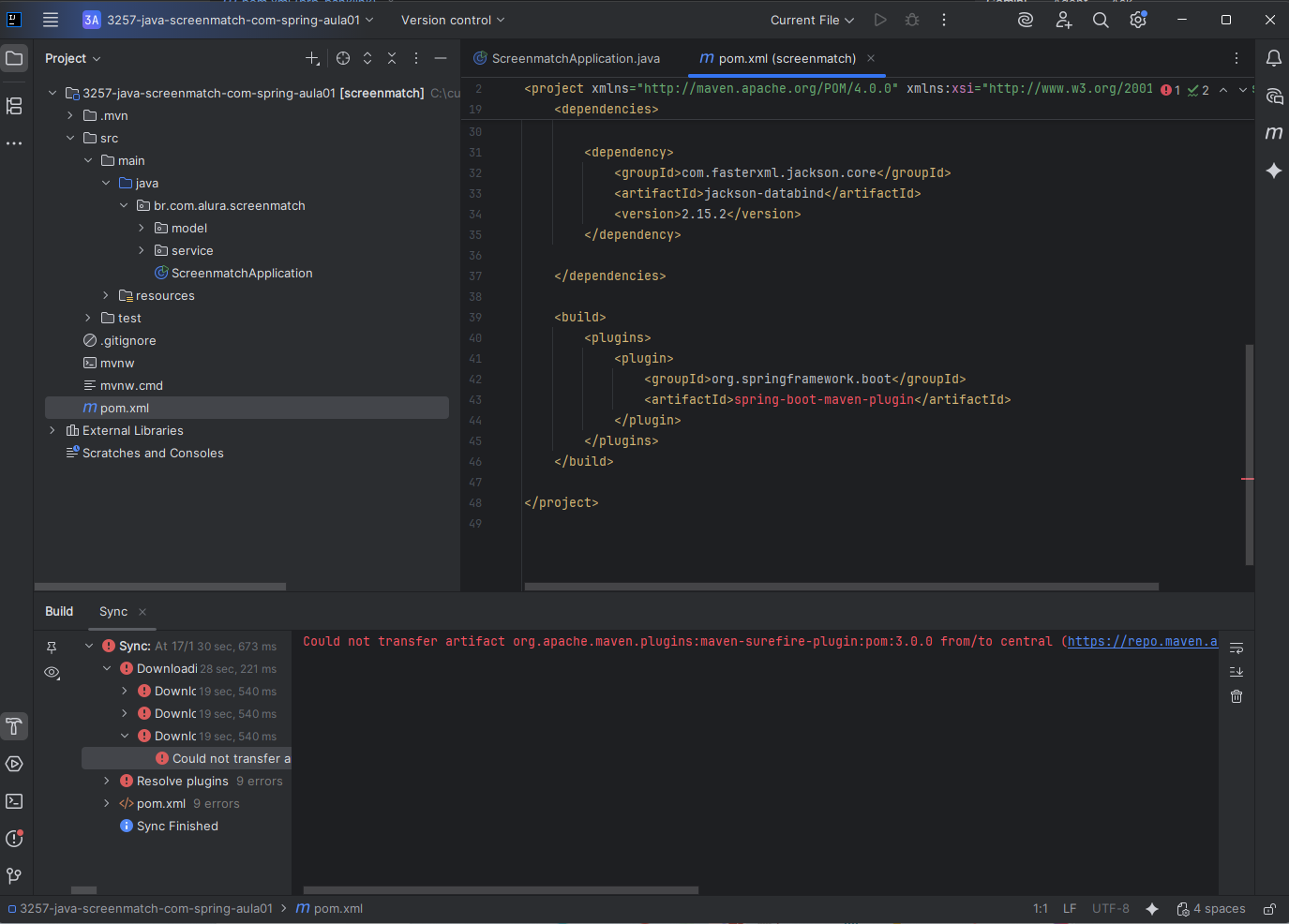Open the Current File run configuration dropdown

pos(812,20)
